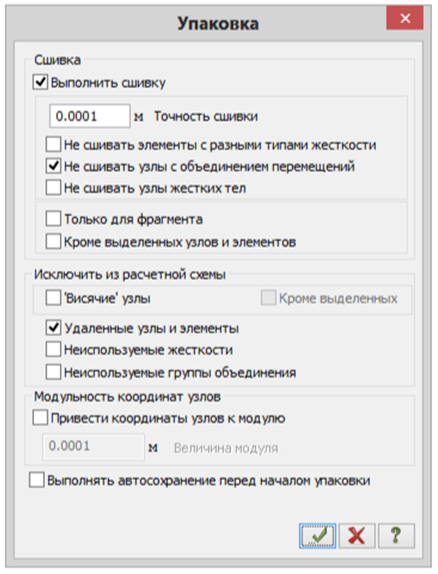438x574 pixels.
Task: Enable Не сшивать элементы с разными типами жесткости
Action: point(53,145)
